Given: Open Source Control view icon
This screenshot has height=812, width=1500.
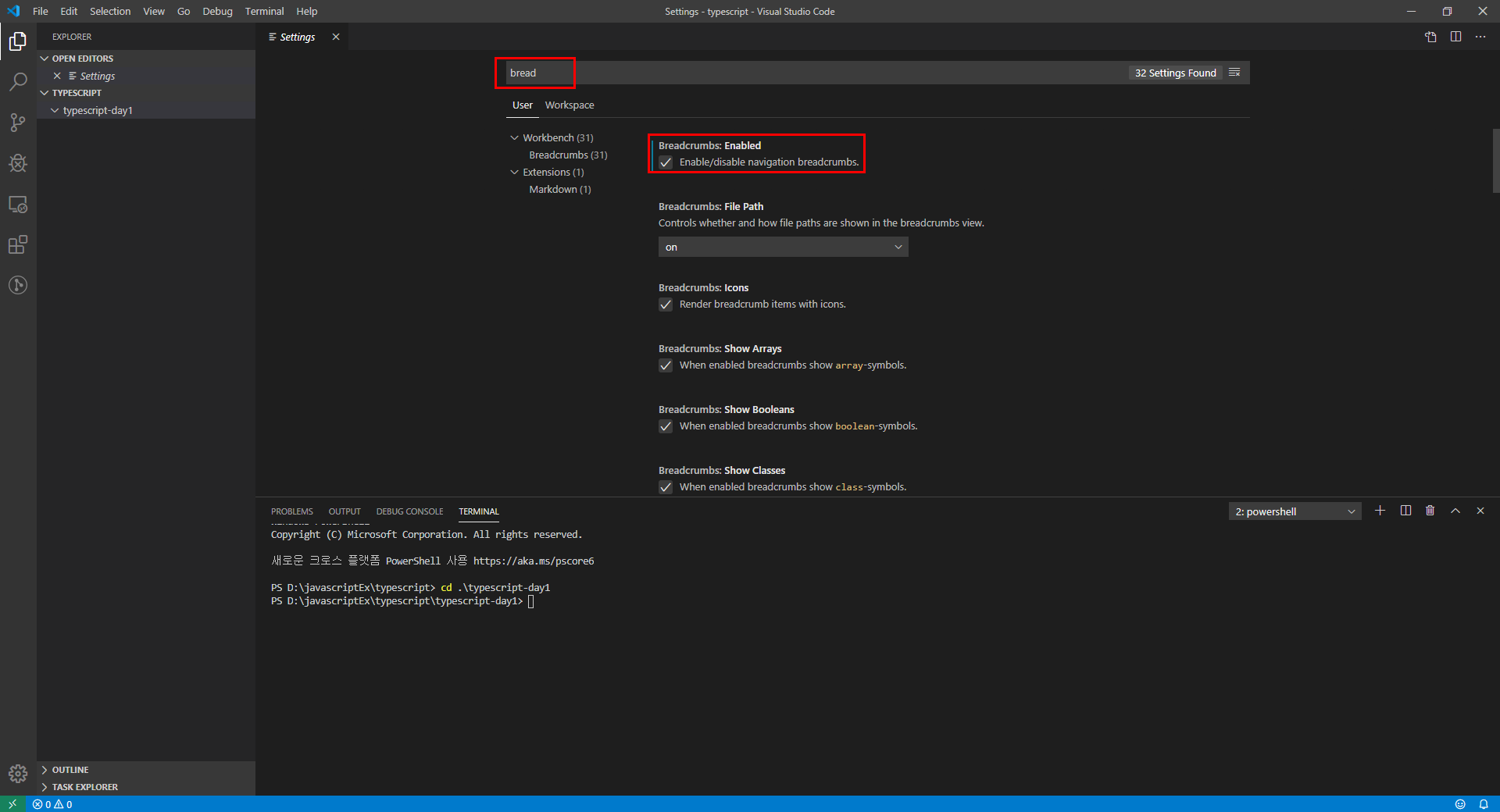Looking at the screenshot, I should point(18,123).
